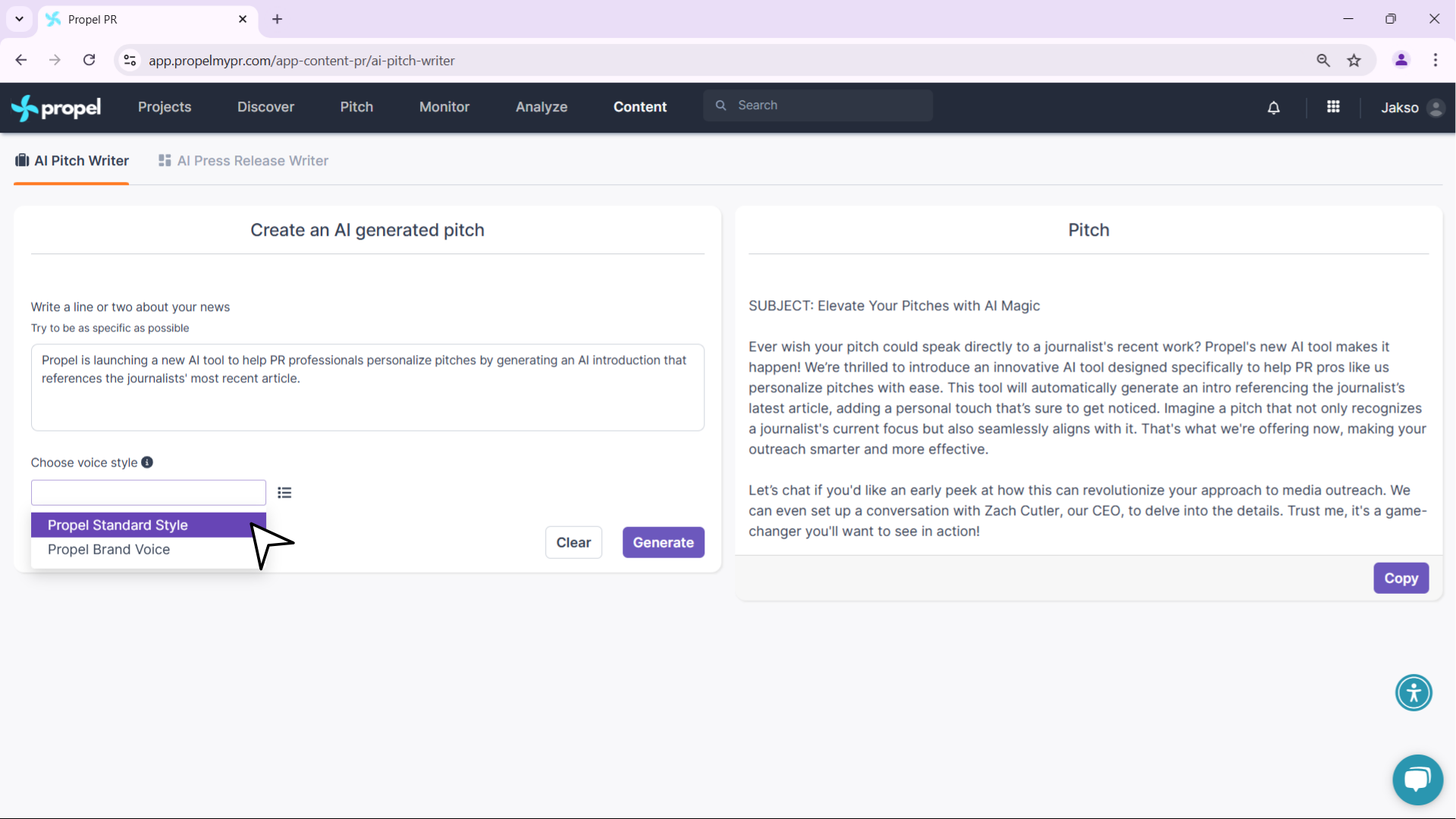Screen dimensions: 1456x819
Task: Open the Monitor menu
Action: 444,107
